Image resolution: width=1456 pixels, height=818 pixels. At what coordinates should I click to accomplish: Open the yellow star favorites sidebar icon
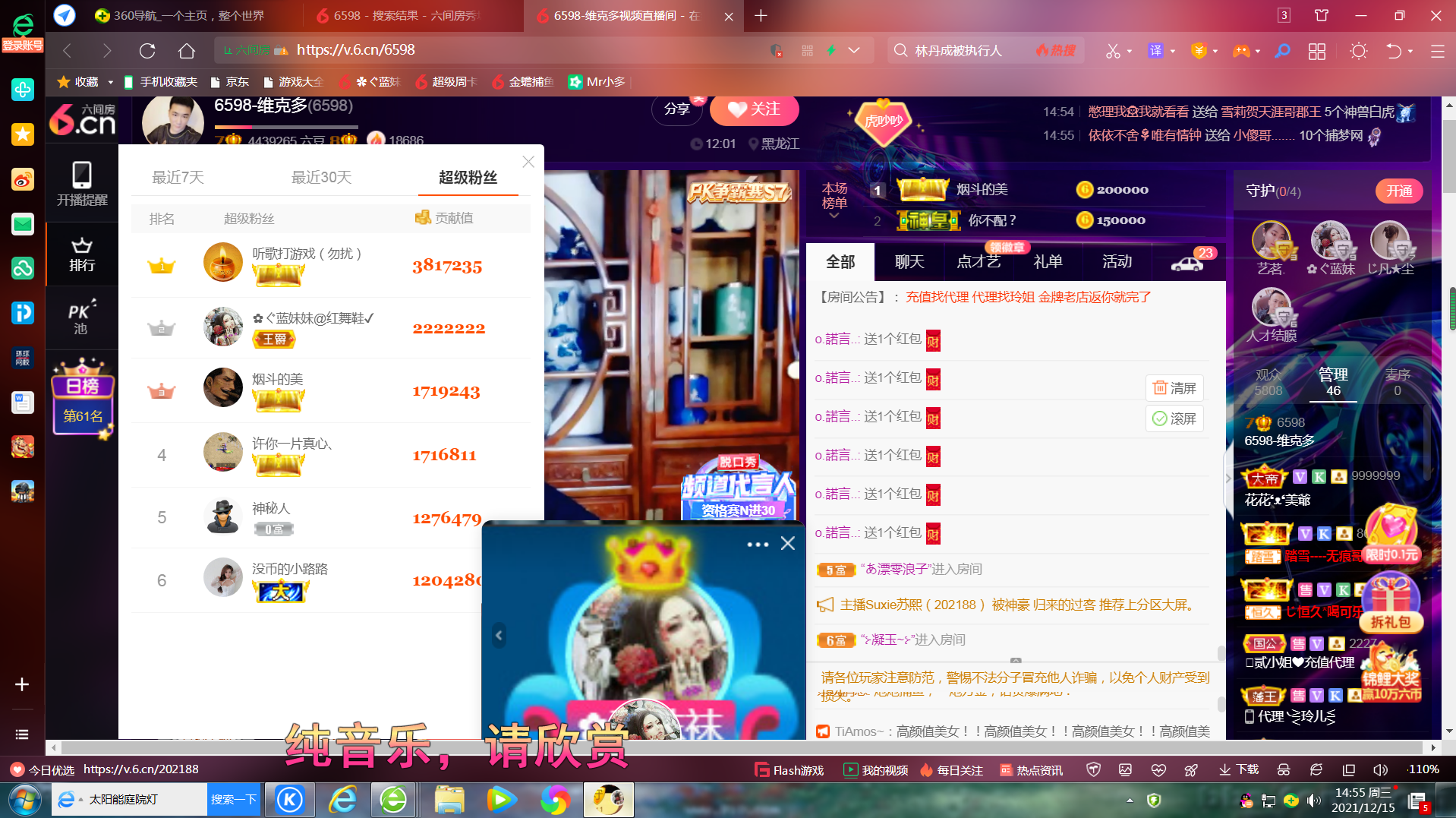coord(23,134)
